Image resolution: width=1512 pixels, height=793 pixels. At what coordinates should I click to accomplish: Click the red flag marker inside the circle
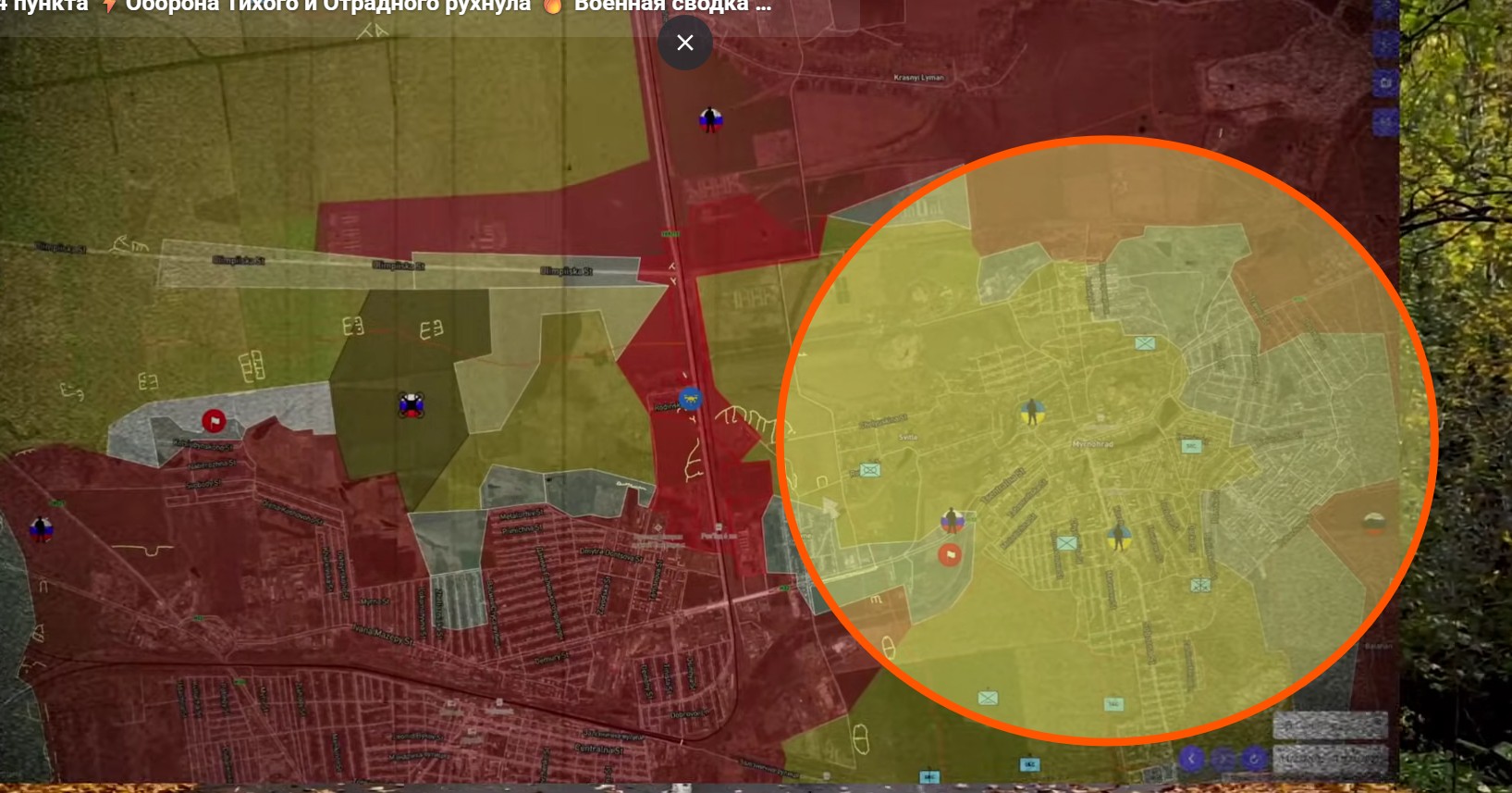[x=950, y=555]
